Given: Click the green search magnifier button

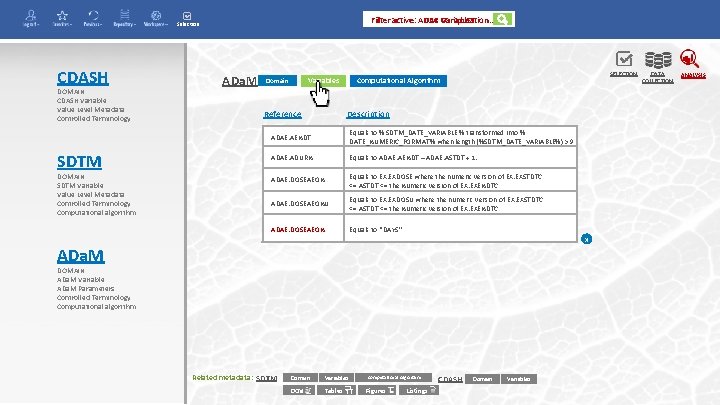Looking at the screenshot, I should [503, 19].
